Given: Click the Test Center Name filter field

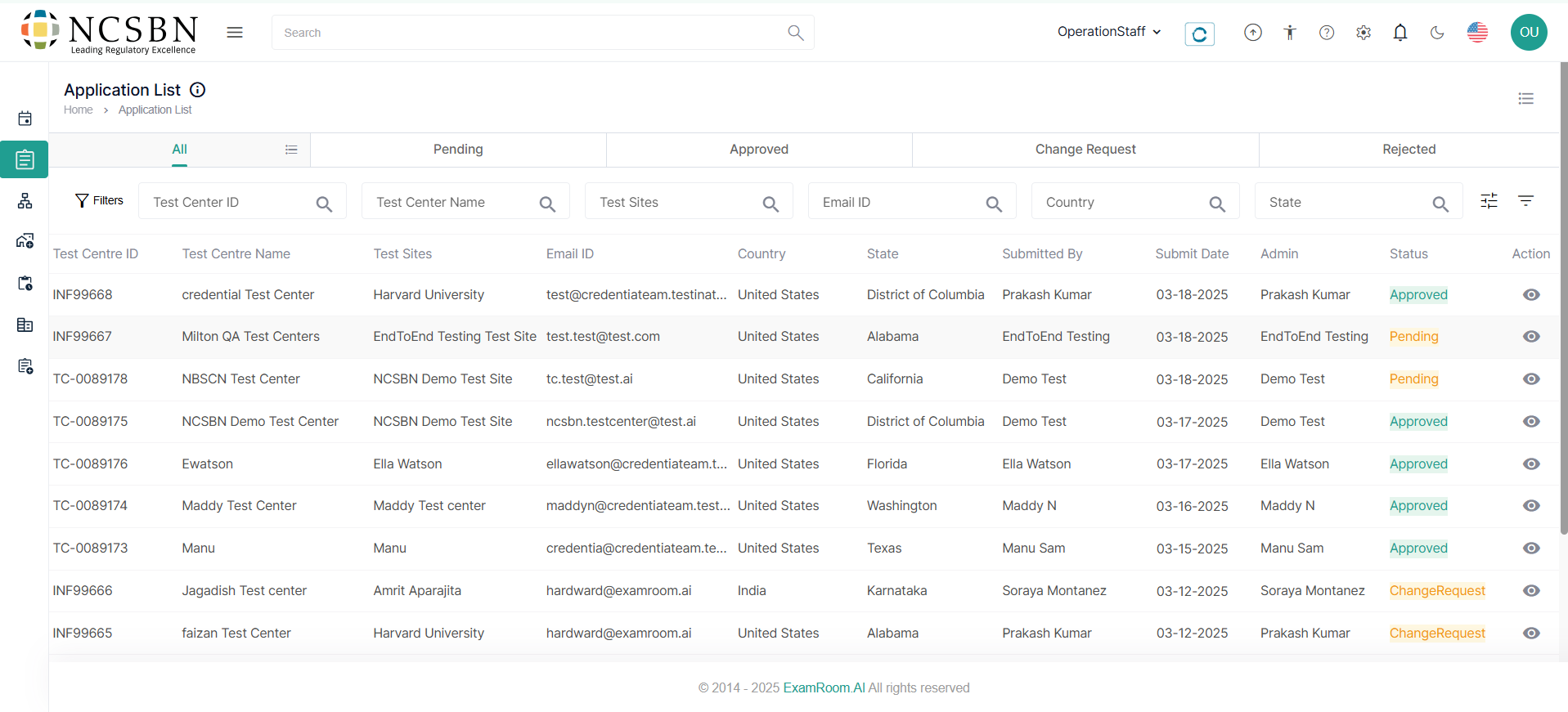Looking at the screenshot, I should pyautogui.click(x=454, y=202).
